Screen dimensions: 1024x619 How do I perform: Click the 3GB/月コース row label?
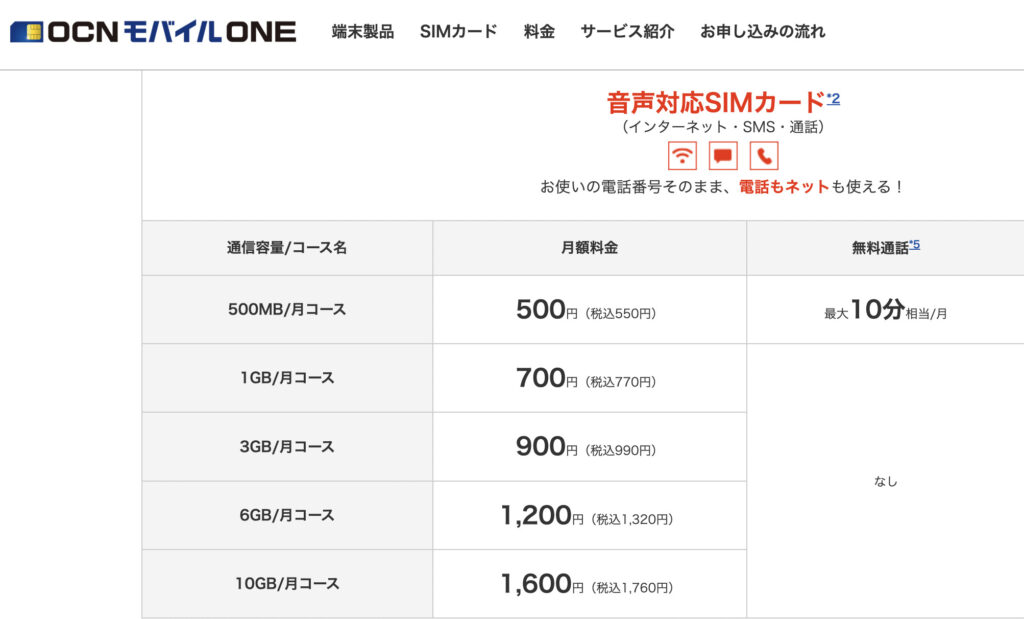(287, 447)
